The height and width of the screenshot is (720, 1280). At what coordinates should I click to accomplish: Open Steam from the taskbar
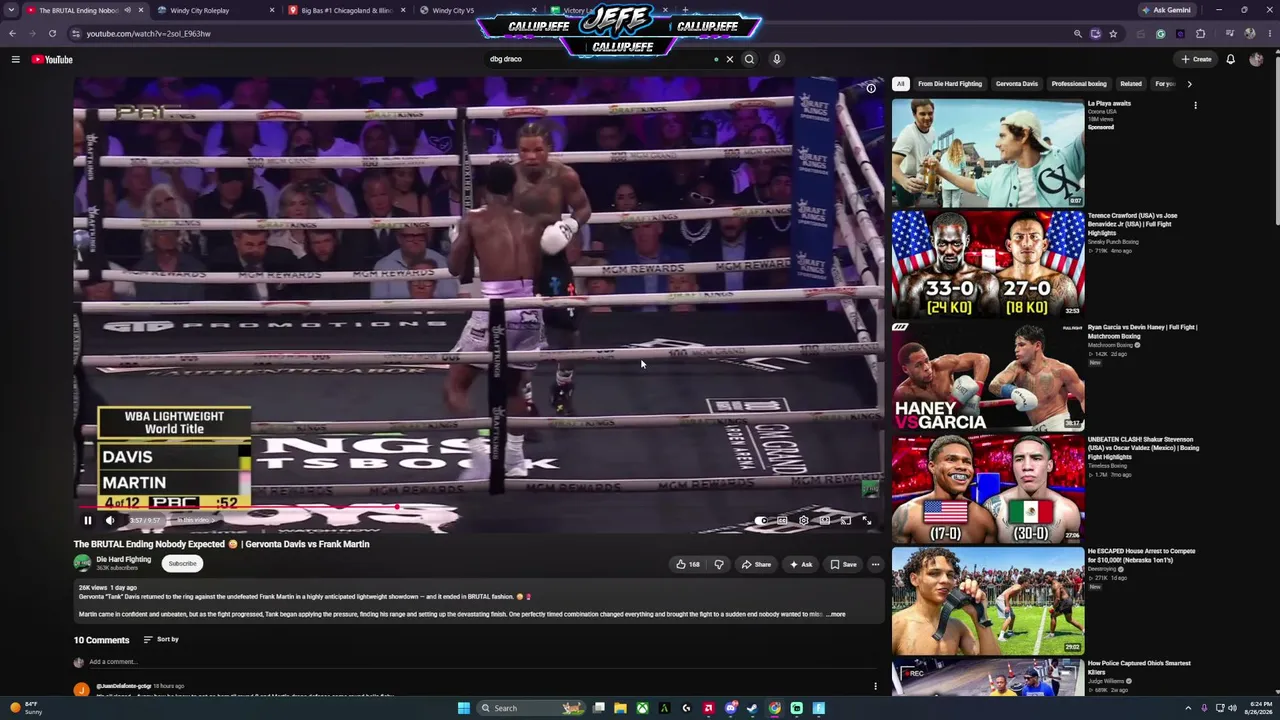click(752, 708)
